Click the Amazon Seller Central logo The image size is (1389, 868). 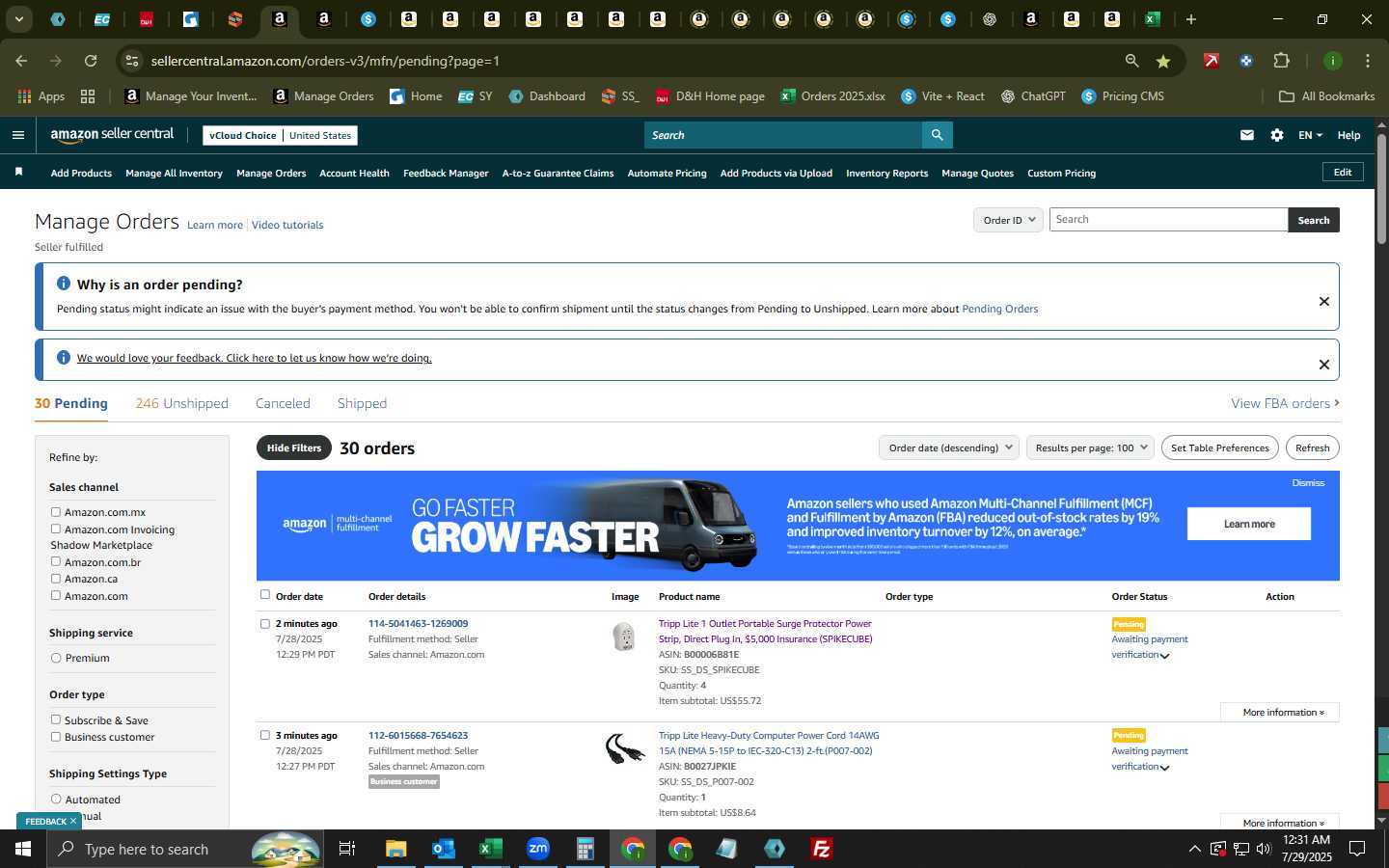(112, 135)
